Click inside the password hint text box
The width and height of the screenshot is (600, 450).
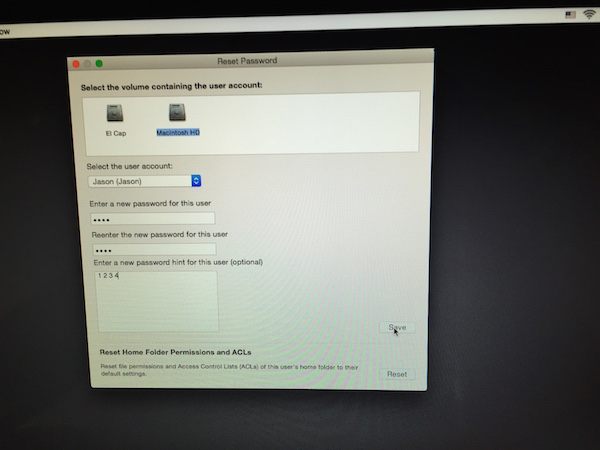click(157, 301)
